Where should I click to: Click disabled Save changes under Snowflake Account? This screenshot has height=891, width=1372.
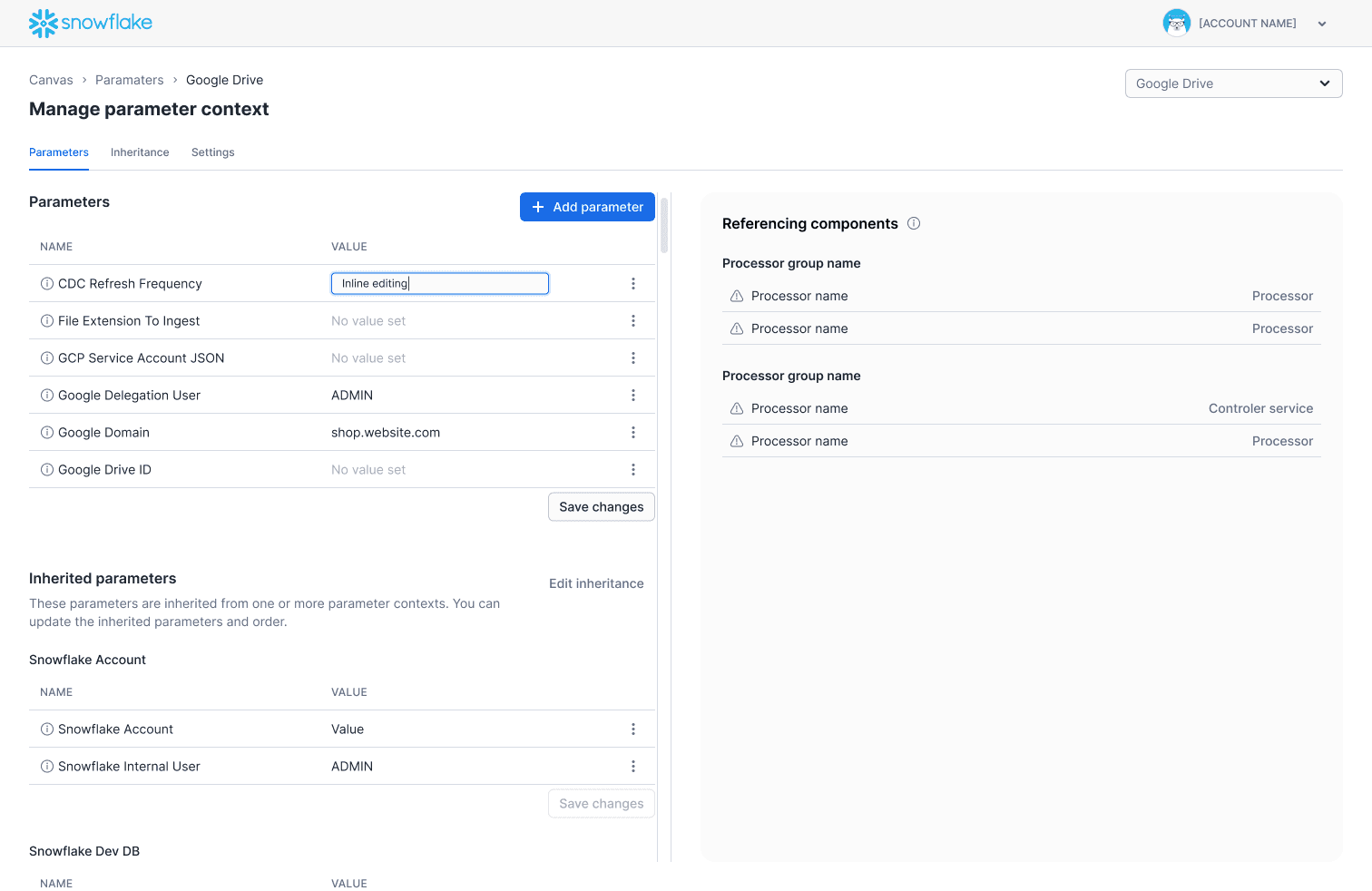tap(602, 804)
